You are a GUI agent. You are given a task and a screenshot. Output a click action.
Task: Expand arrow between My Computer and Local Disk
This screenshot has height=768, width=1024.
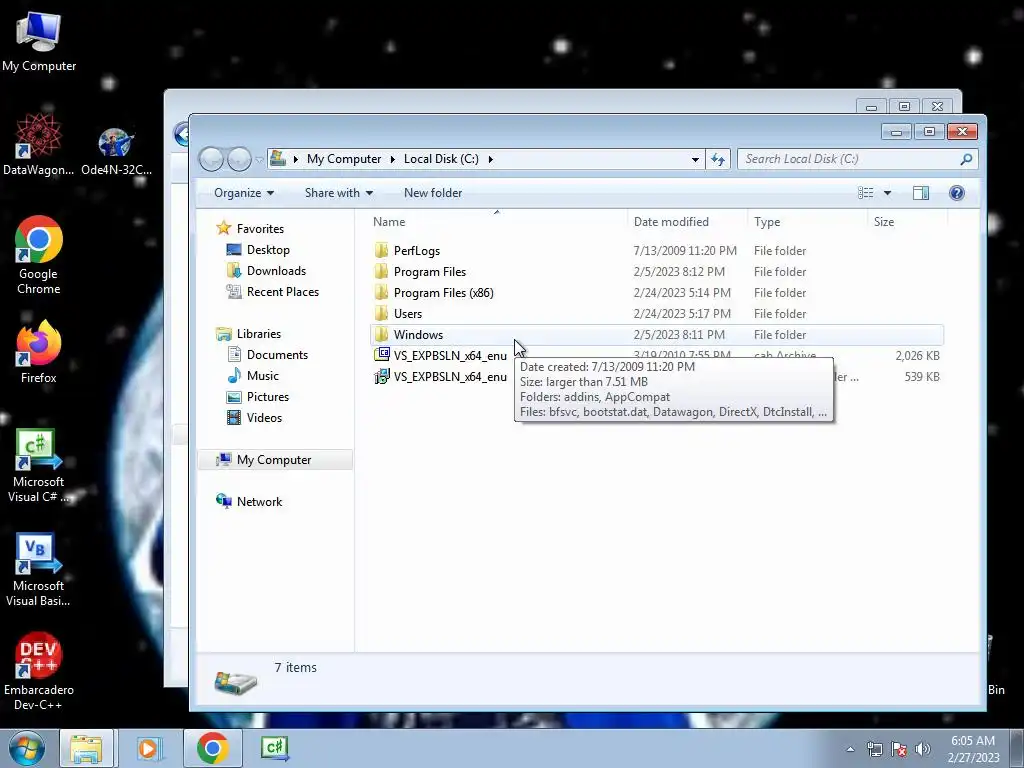pos(392,159)
